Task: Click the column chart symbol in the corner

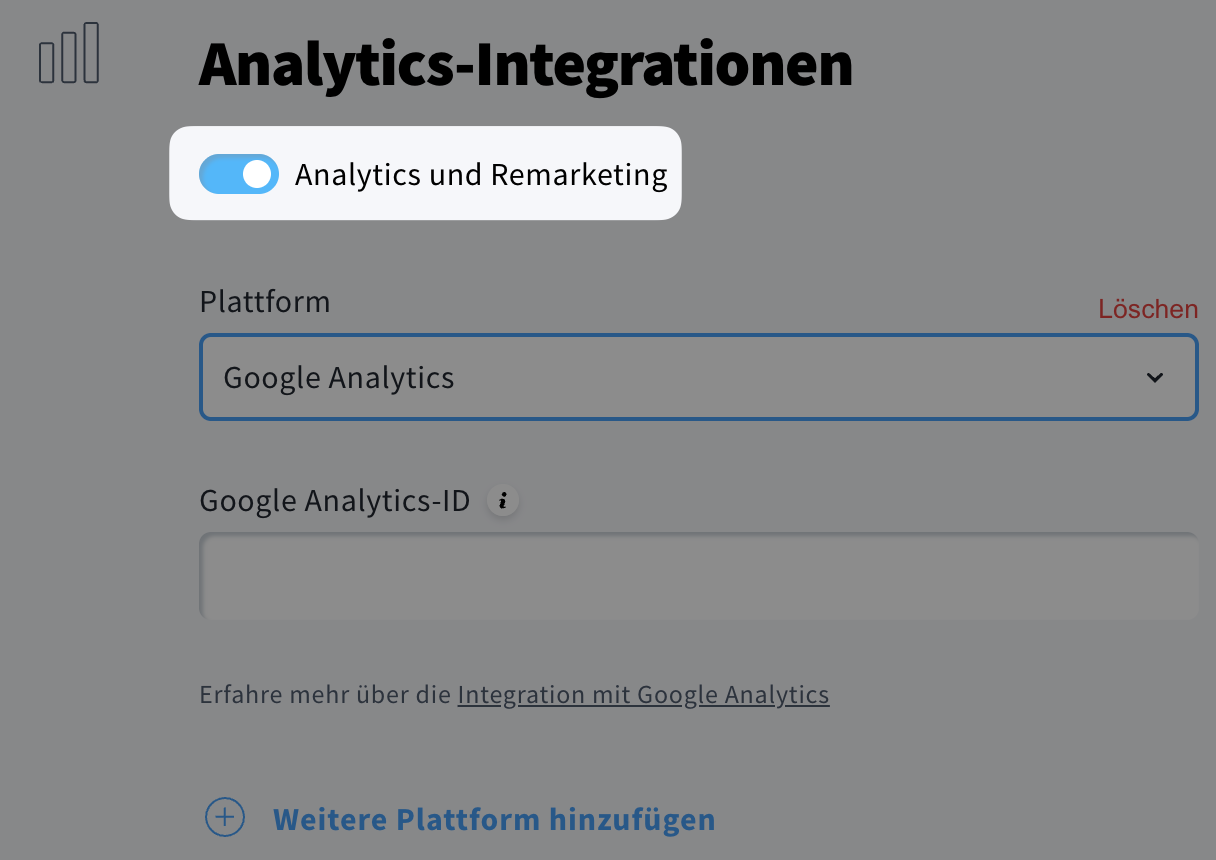Action: click(69, 54)
